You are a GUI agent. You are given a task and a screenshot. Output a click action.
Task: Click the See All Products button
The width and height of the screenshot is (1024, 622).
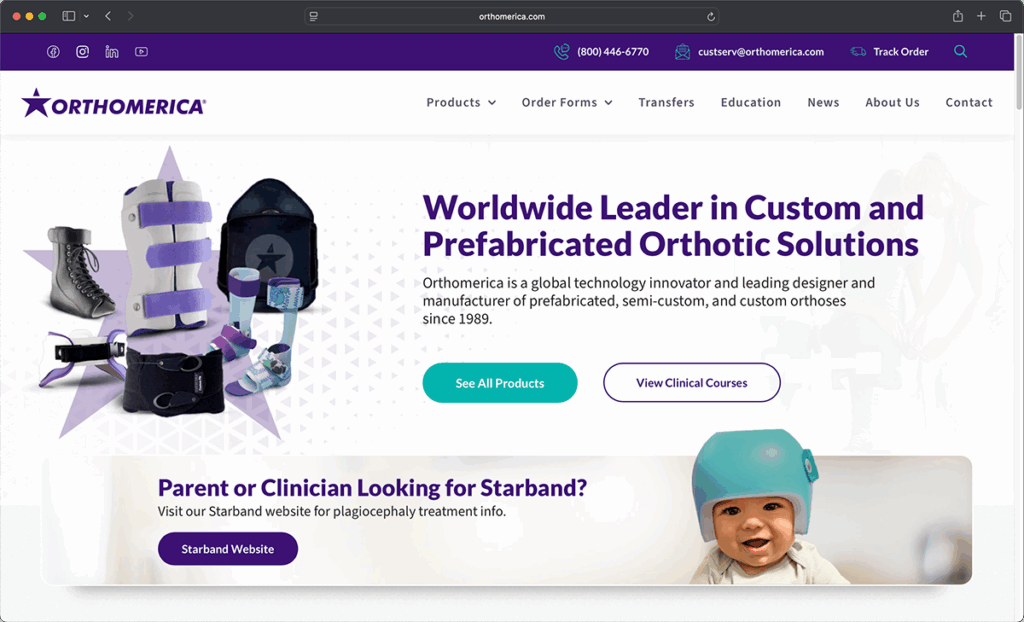point(500,383)
